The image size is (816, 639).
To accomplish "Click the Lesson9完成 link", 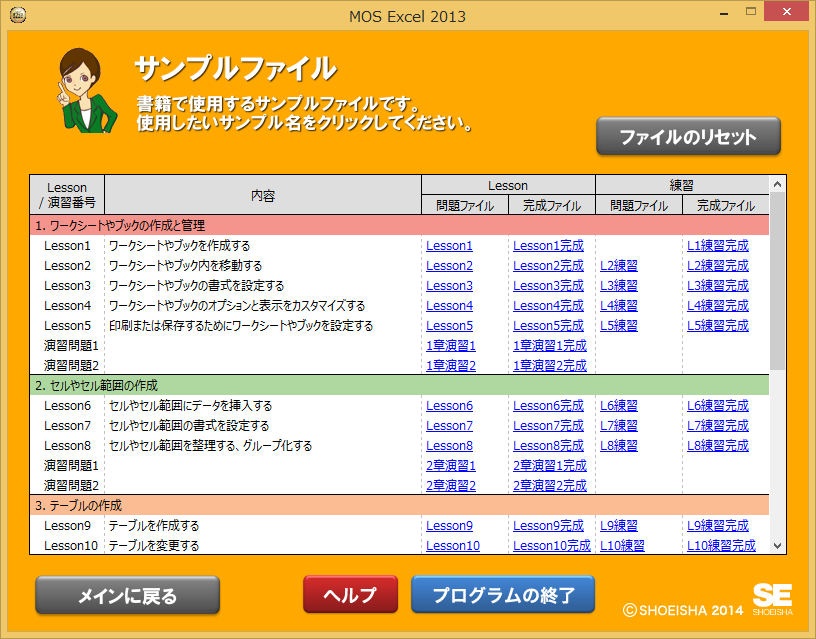I will pos(548,526).
